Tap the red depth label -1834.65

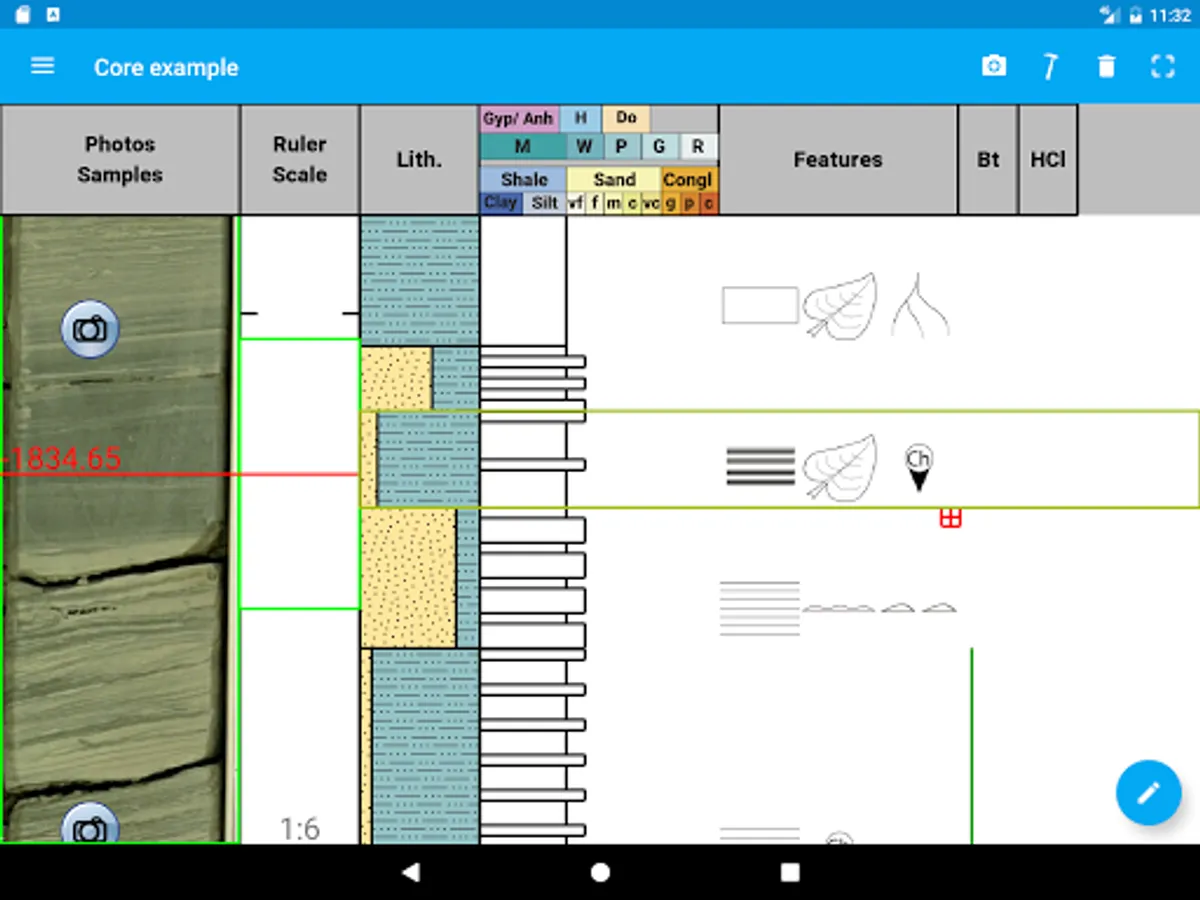pos(62,459)
